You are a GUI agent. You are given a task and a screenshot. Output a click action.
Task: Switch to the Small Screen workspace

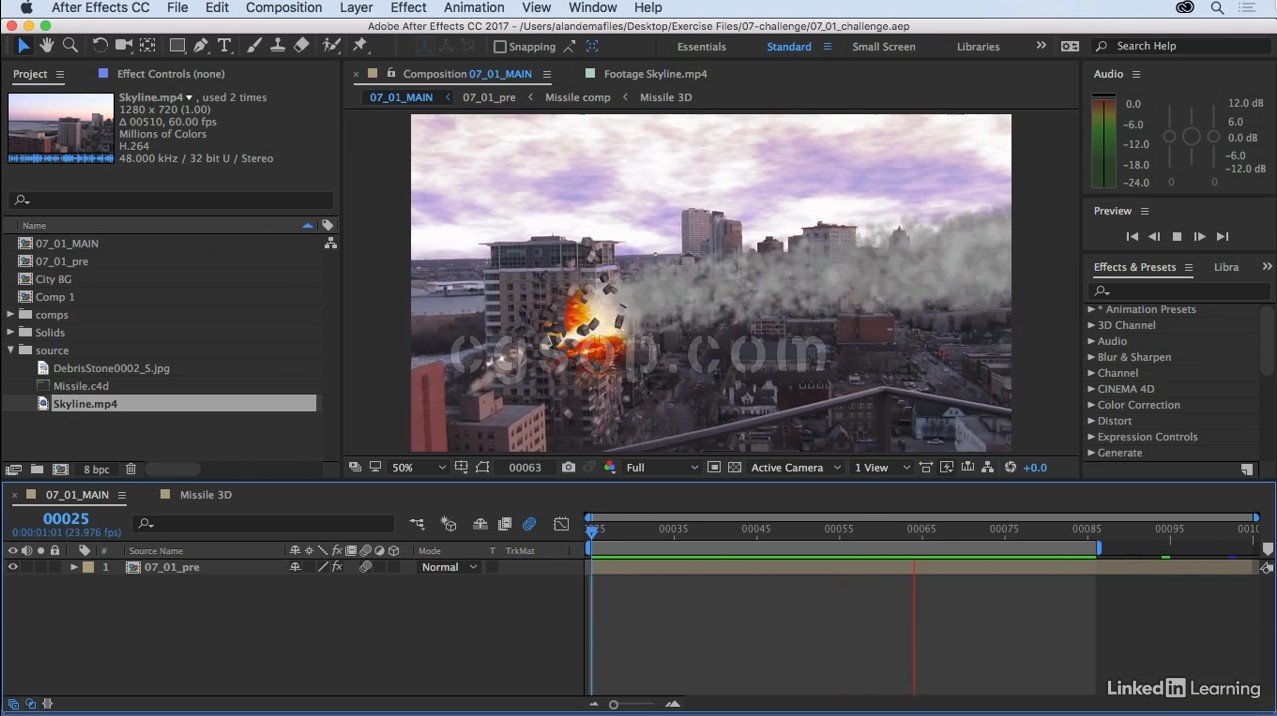883,46
